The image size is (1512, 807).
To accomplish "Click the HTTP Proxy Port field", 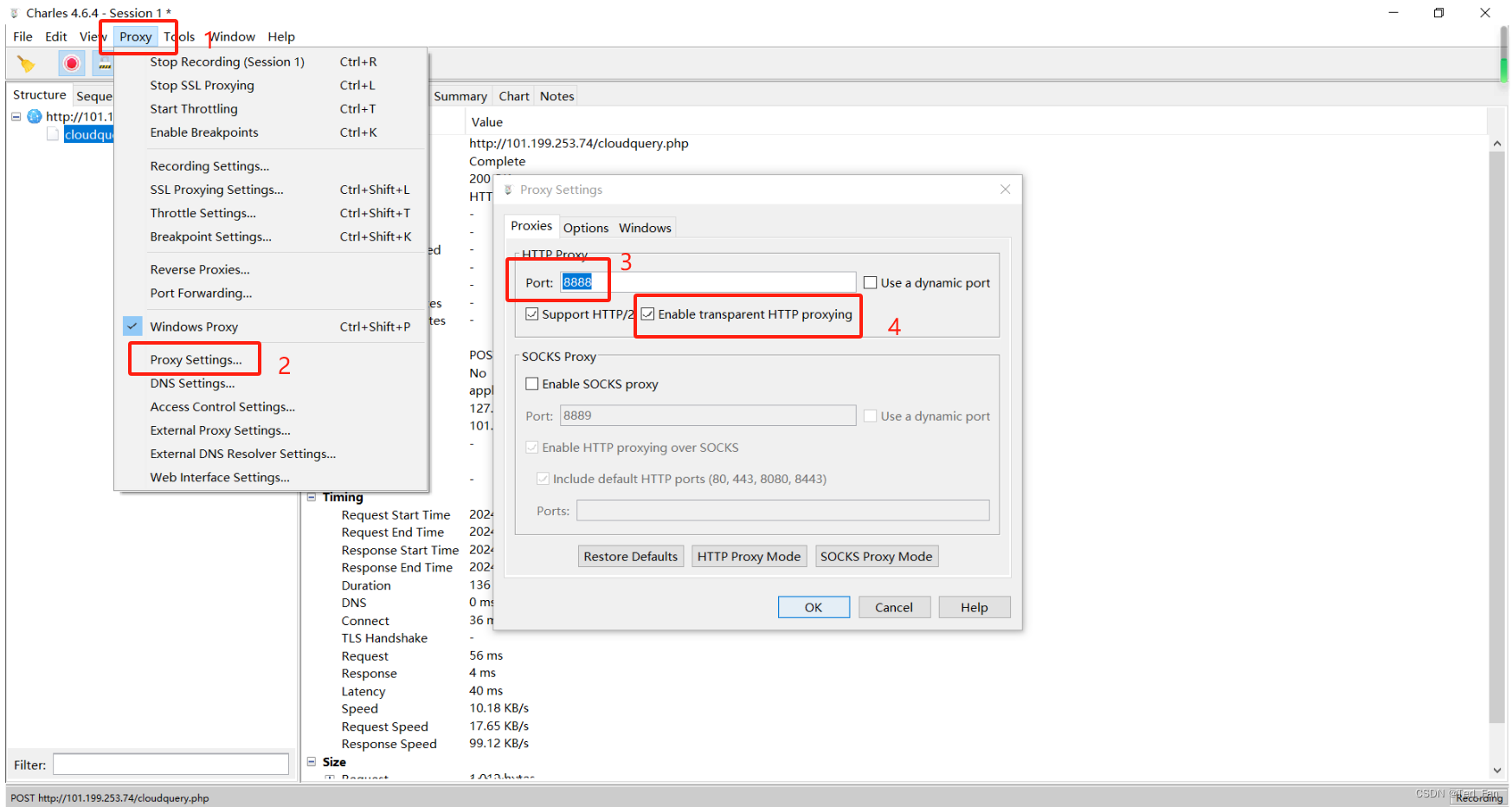I will [x=708, y=282].
